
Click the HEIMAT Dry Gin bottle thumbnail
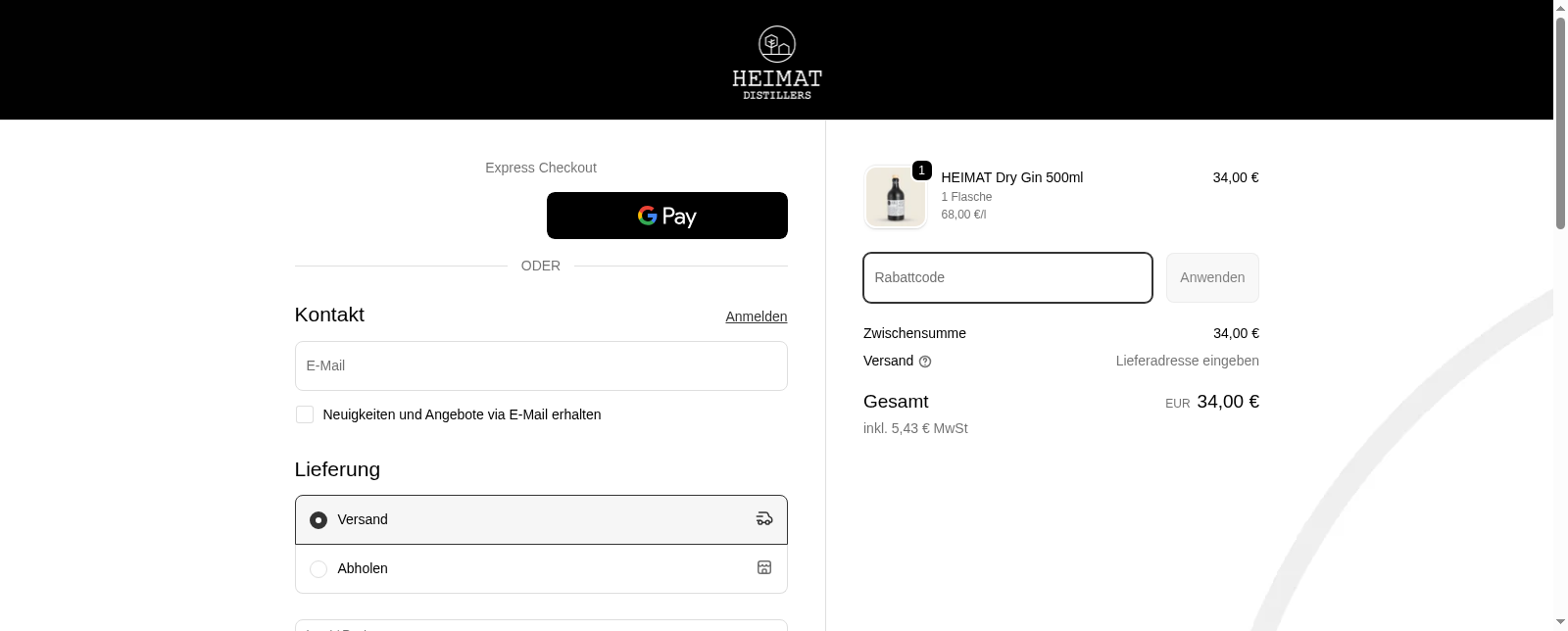894,196
